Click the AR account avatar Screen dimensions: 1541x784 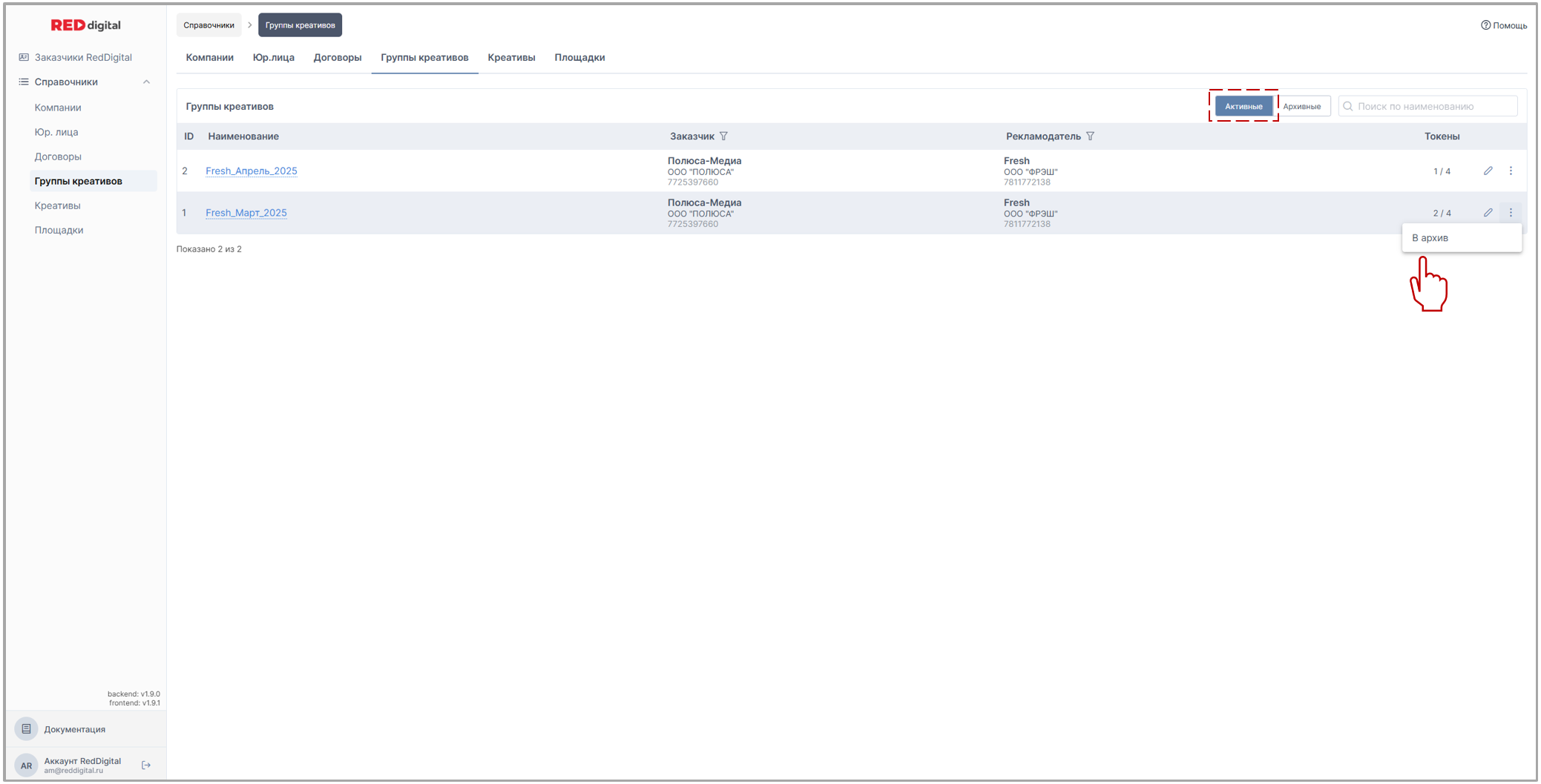(26, 765)
